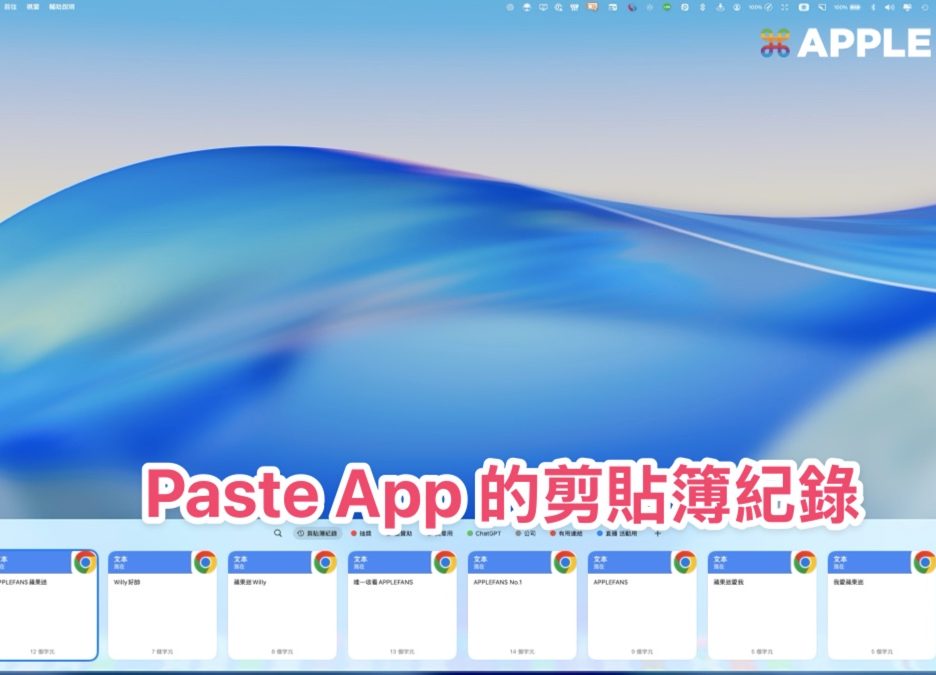Click the '蘋果迷 Willy' clipboard card

282,610
